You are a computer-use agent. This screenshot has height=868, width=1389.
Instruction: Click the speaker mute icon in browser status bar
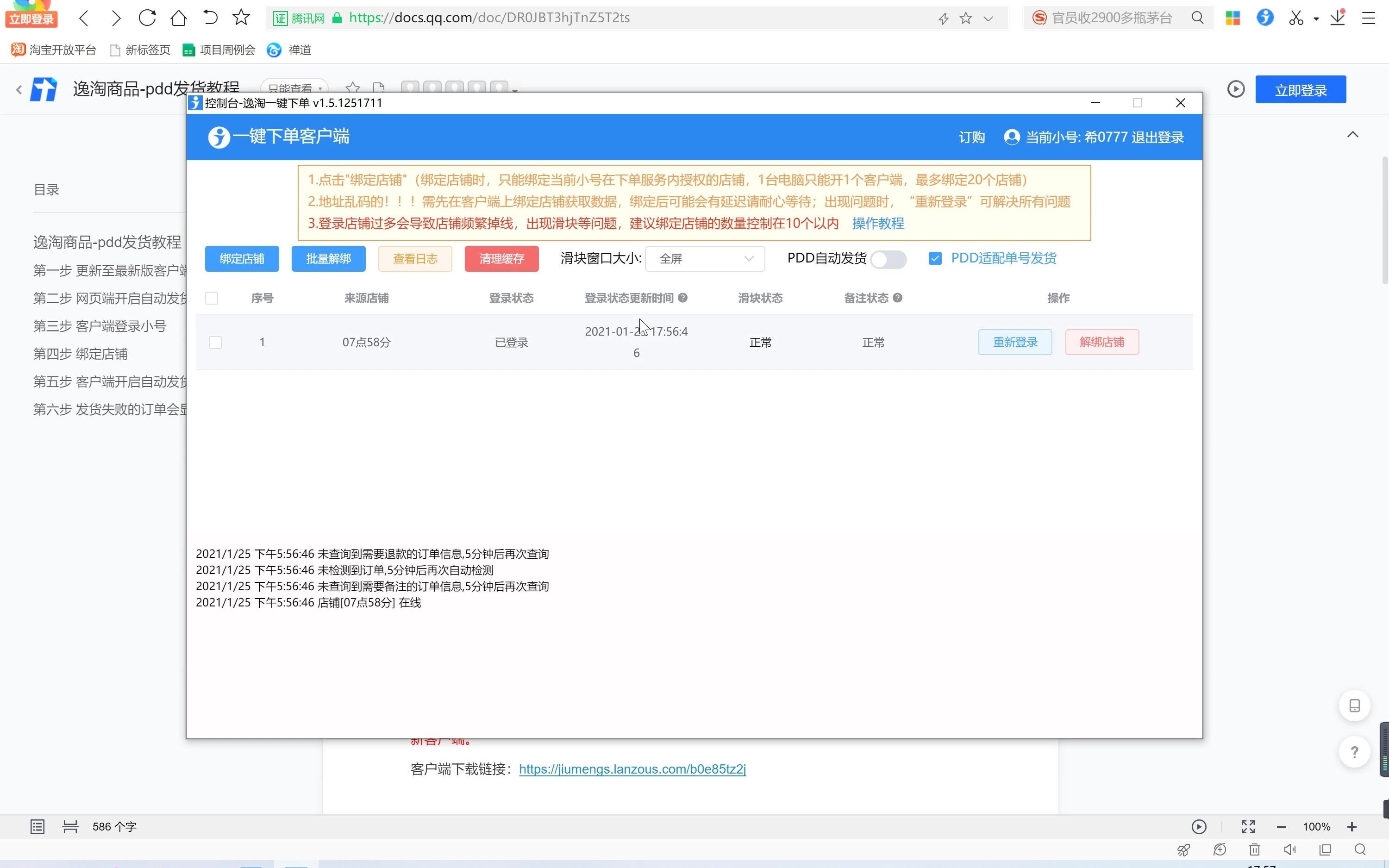[1290, 849]
